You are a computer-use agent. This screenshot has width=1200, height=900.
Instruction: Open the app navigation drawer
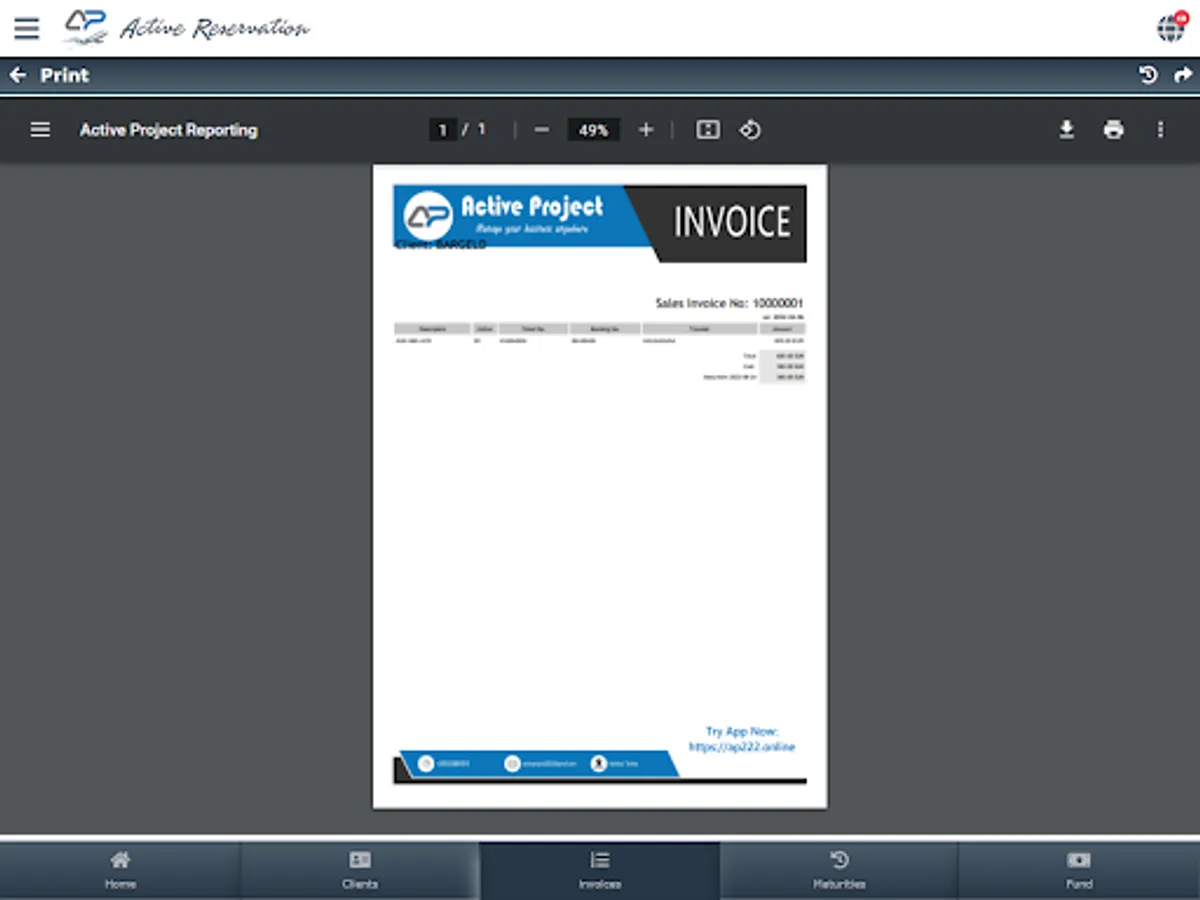point(26,28)
